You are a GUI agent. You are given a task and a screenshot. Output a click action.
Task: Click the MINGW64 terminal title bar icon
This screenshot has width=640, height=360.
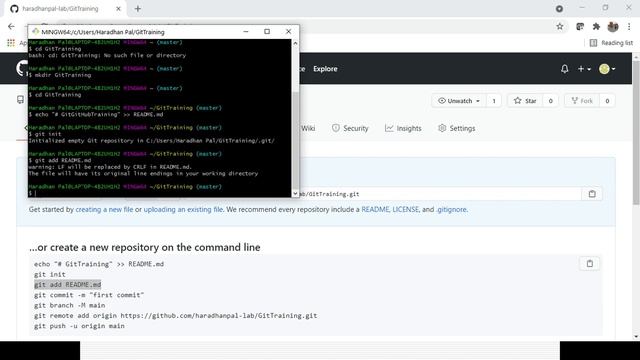coord(36,31)
